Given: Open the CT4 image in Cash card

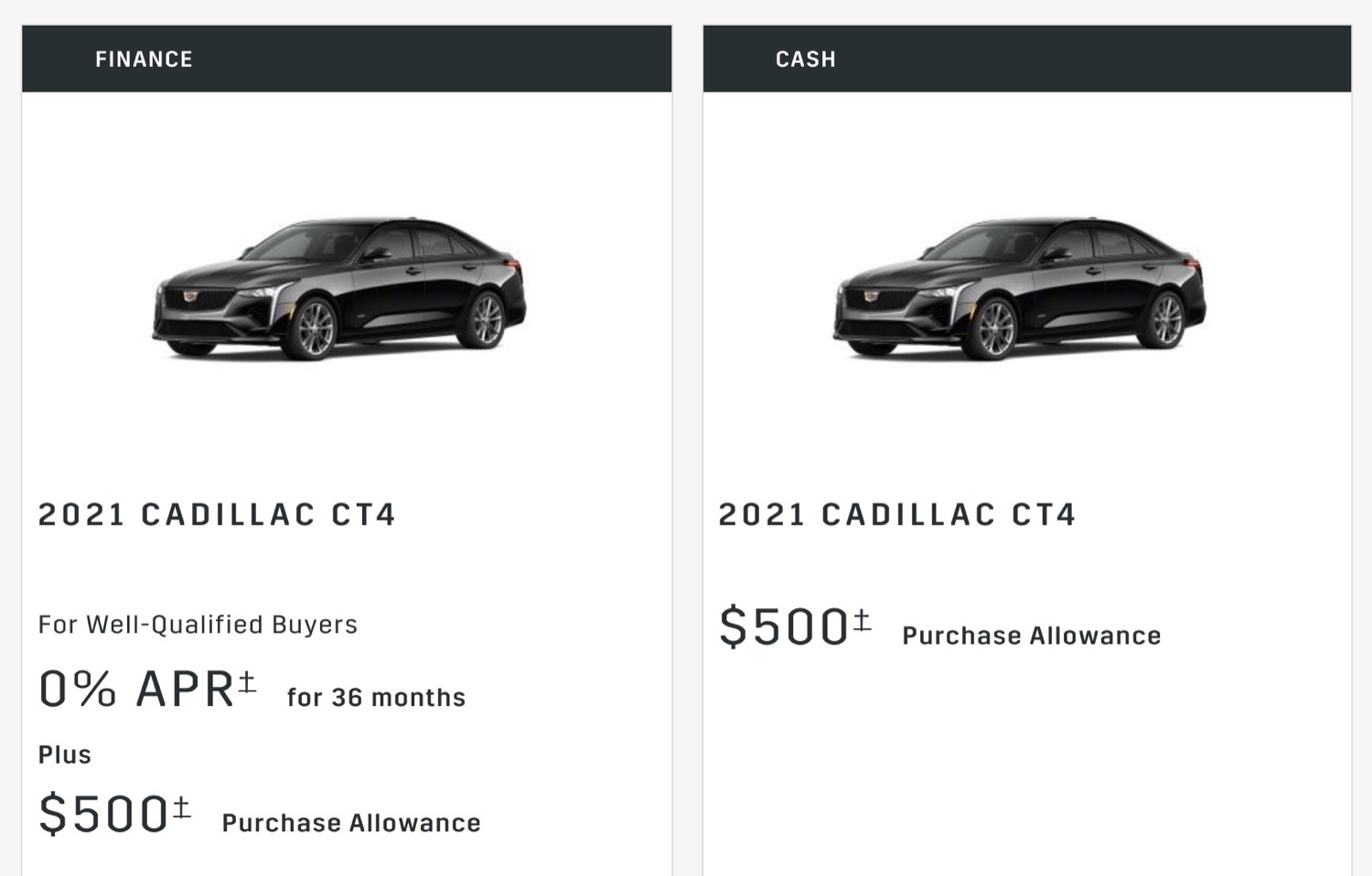Looking at the screenshot, I should 1020,288.
